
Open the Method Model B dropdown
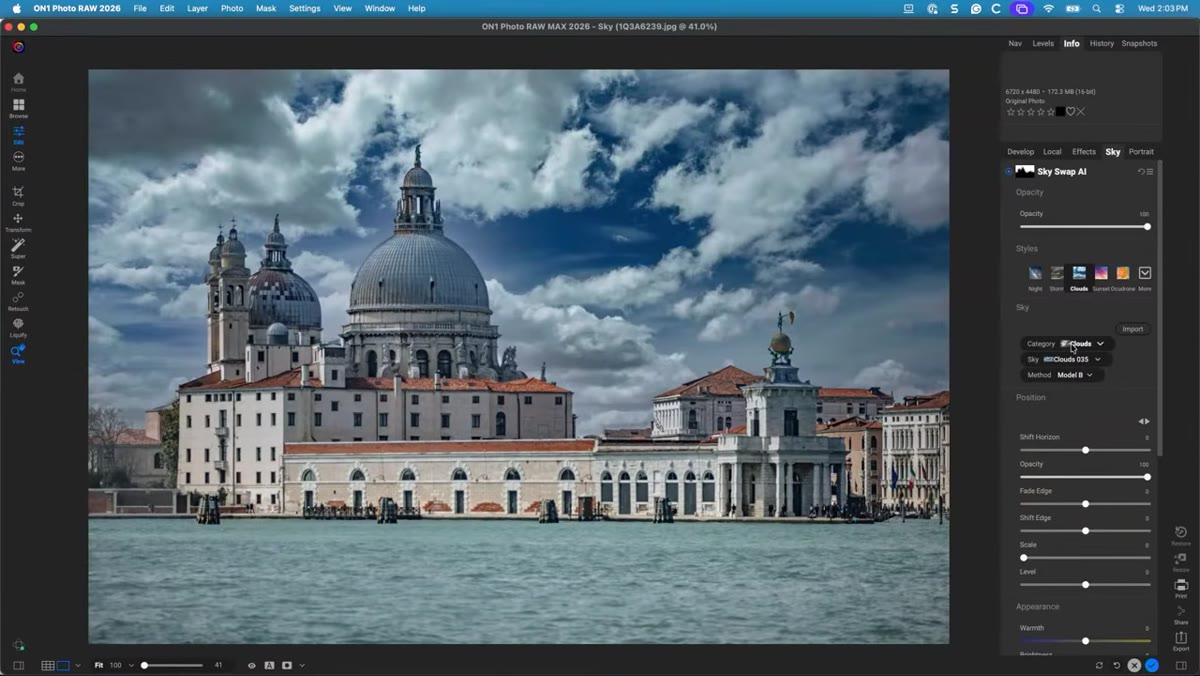pos(1062,375)
